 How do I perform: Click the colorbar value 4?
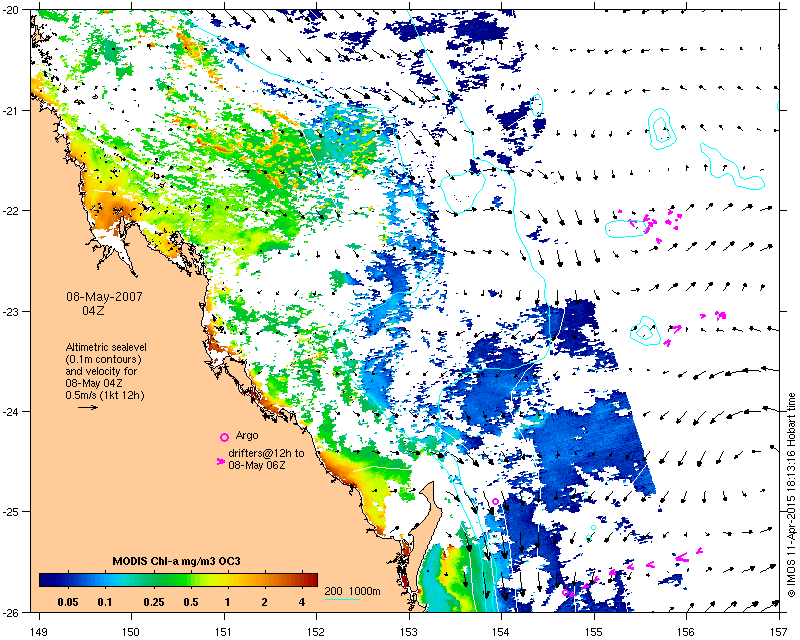click(302, 602)
